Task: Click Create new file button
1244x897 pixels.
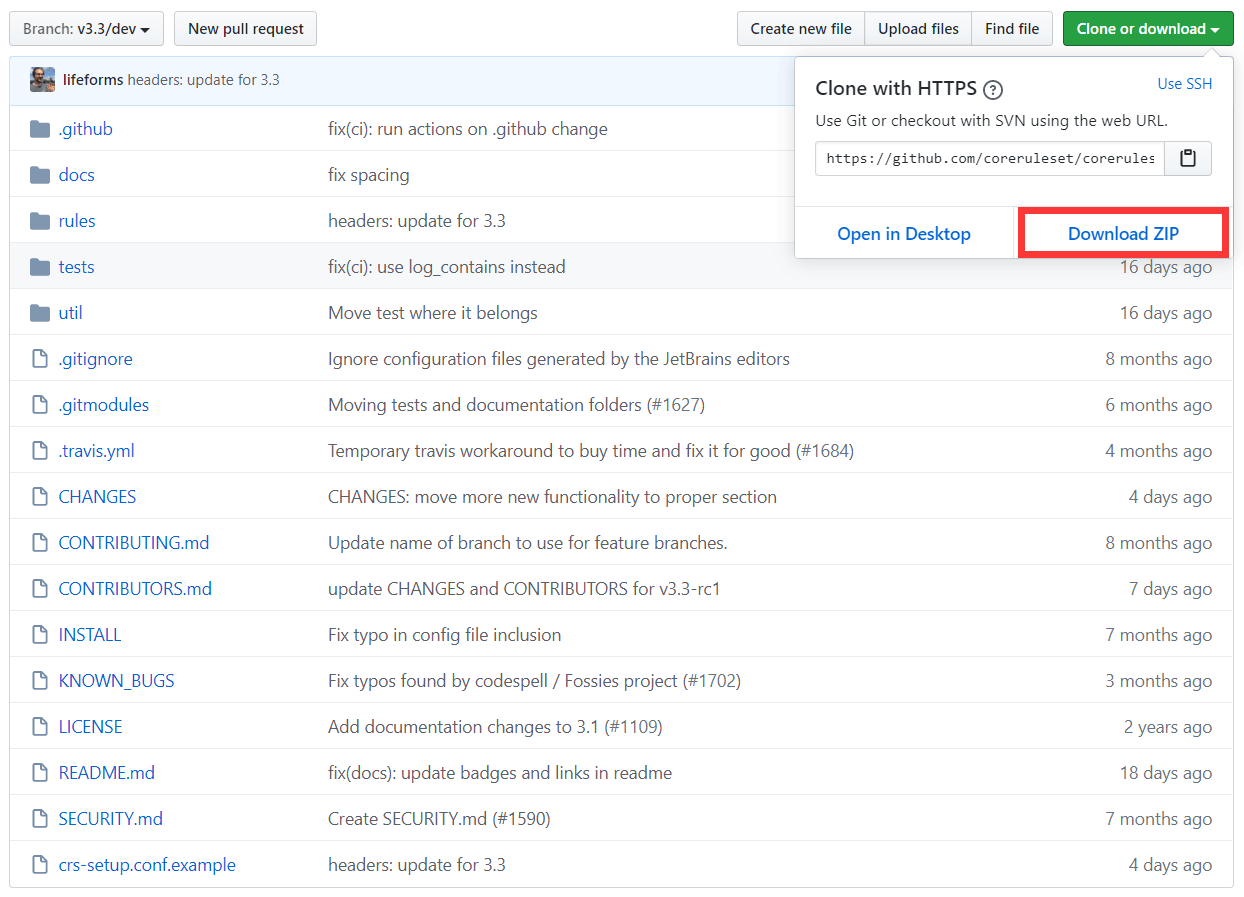Action: click(801, 29)
